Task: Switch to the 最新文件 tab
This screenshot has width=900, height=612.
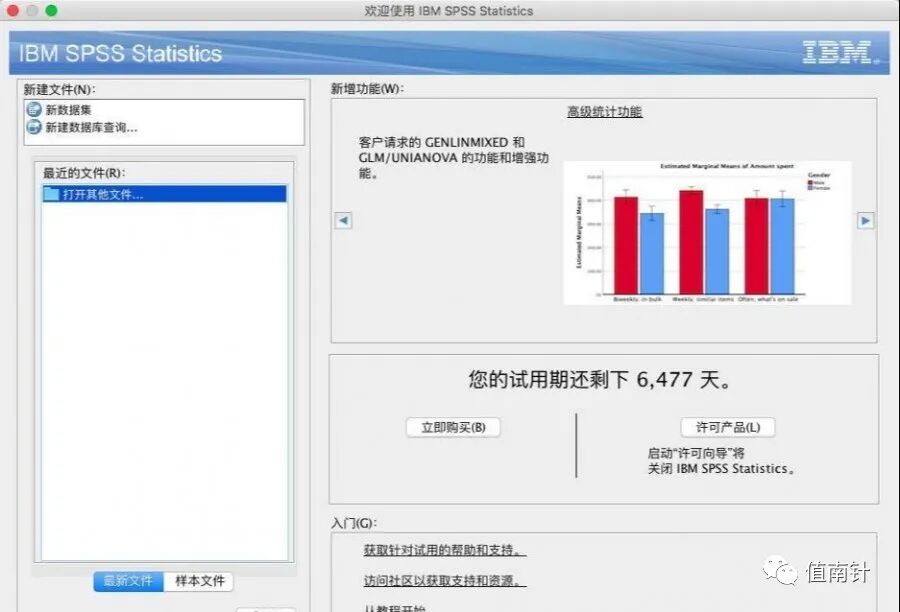Action: coord(129,581)
